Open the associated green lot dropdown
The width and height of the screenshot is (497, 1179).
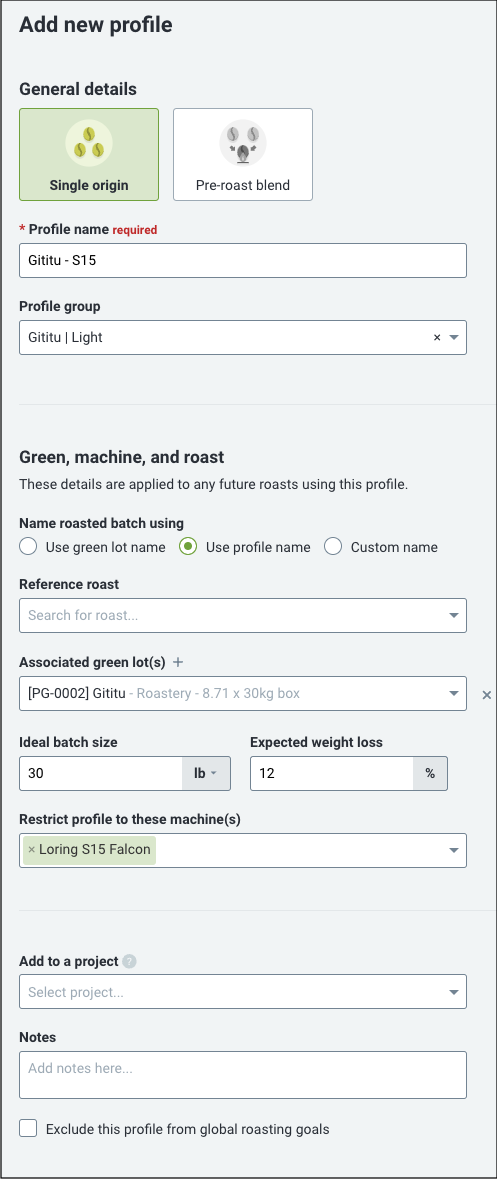tap(243, 693)
